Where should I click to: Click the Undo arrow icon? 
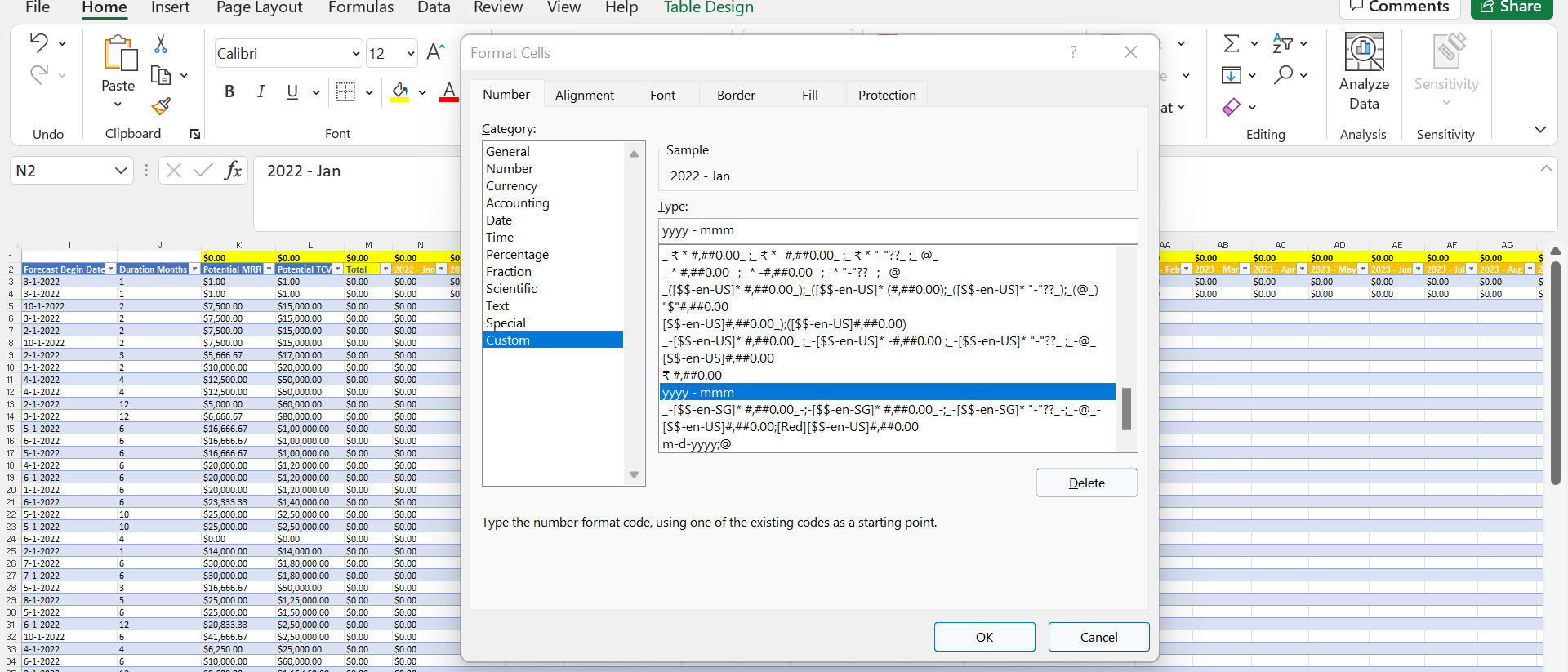point(38,42)
